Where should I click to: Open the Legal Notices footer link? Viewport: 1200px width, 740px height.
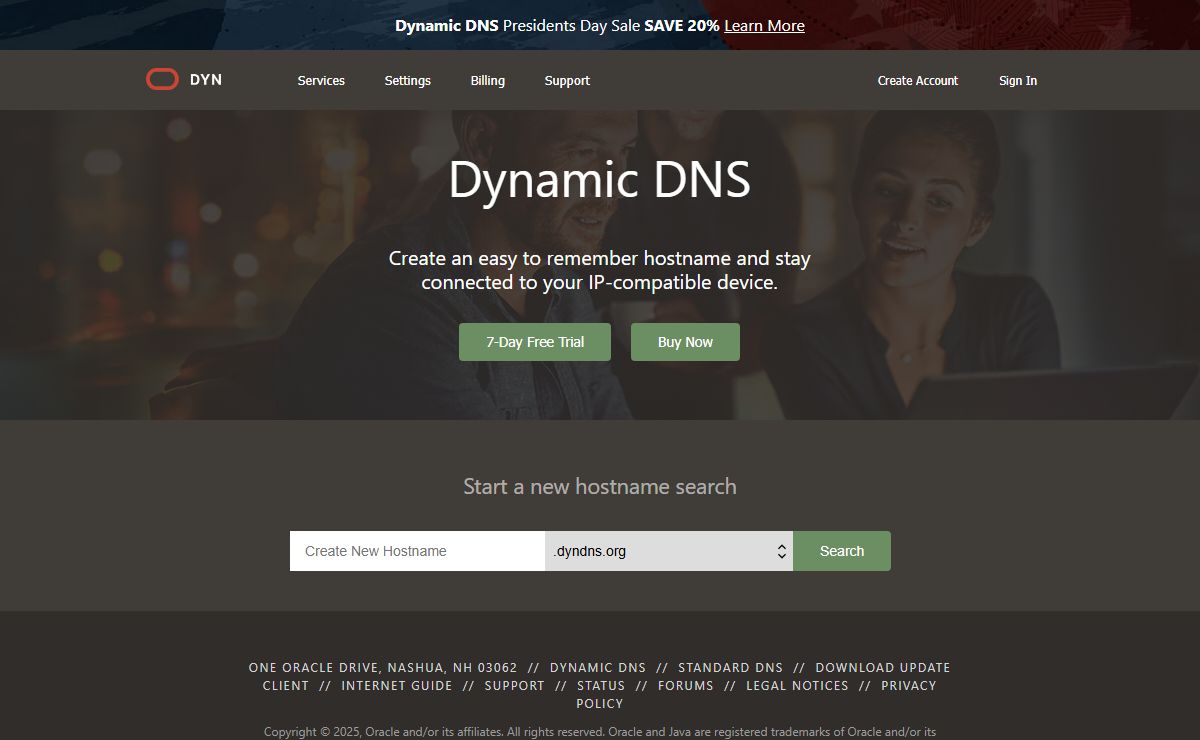(797, 686)
